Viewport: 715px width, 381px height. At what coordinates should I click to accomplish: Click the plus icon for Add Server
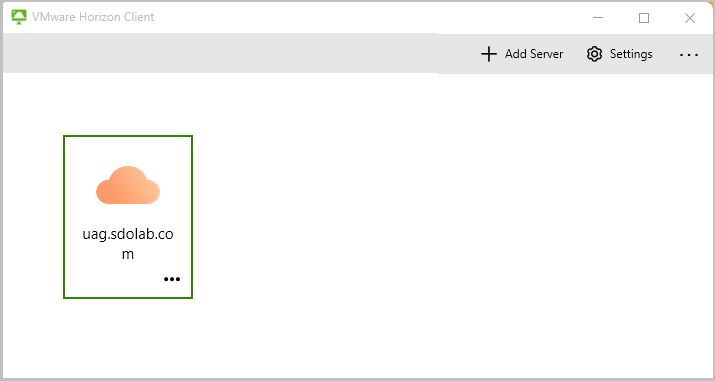click(489, 54)
